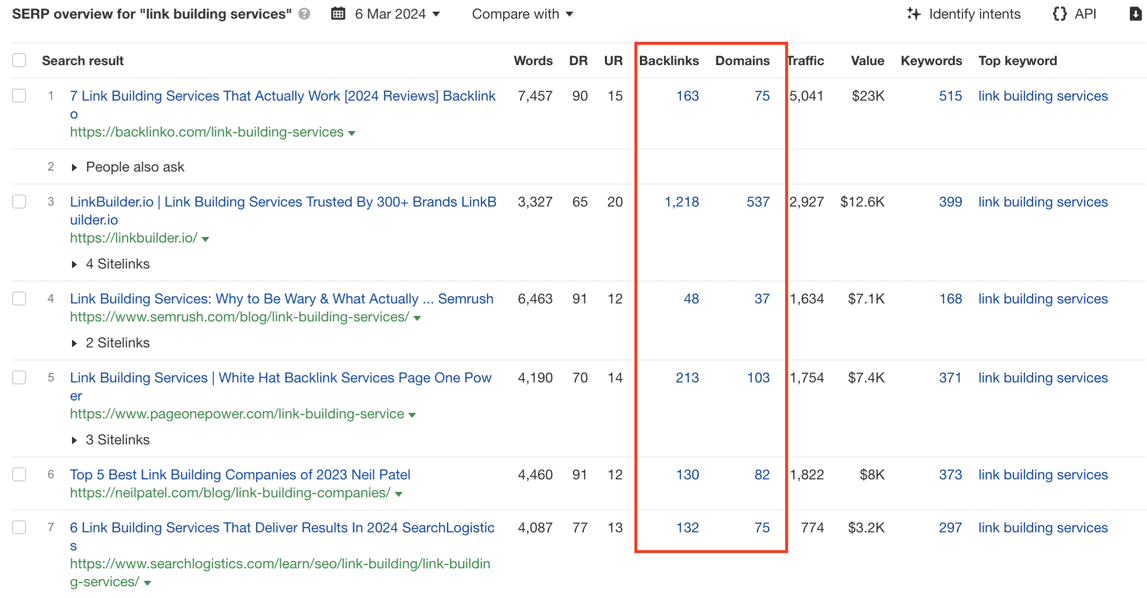Viewport: 1147px width, 598px height.
Task: Check the box for the linkbuilder.io result
Action: point(19,201)
